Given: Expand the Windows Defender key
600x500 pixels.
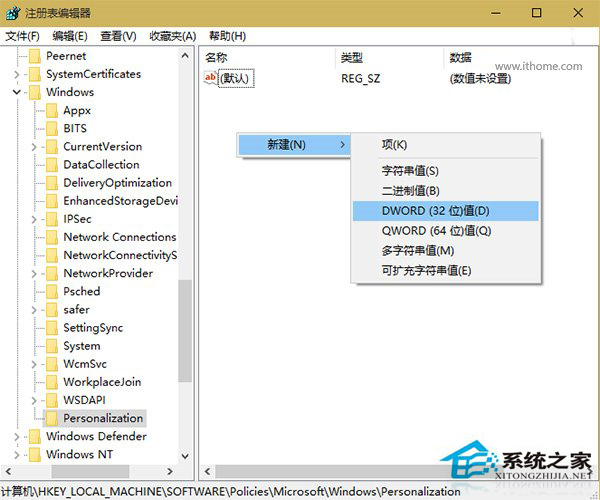Looking at the screenshot, I should click(16, 436).
